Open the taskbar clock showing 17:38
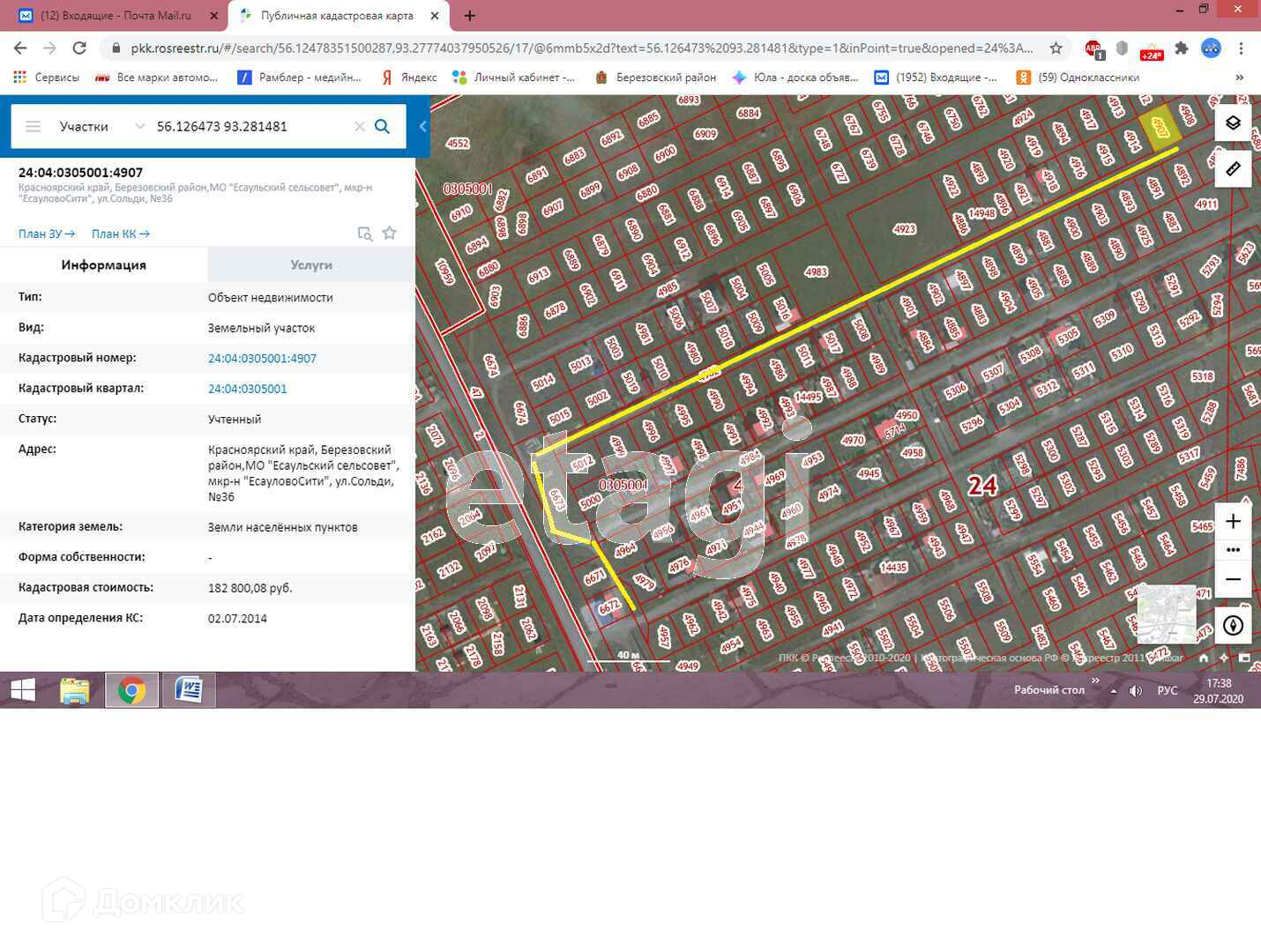Viewport: 1261px width, 952px height. point(1219,691)
